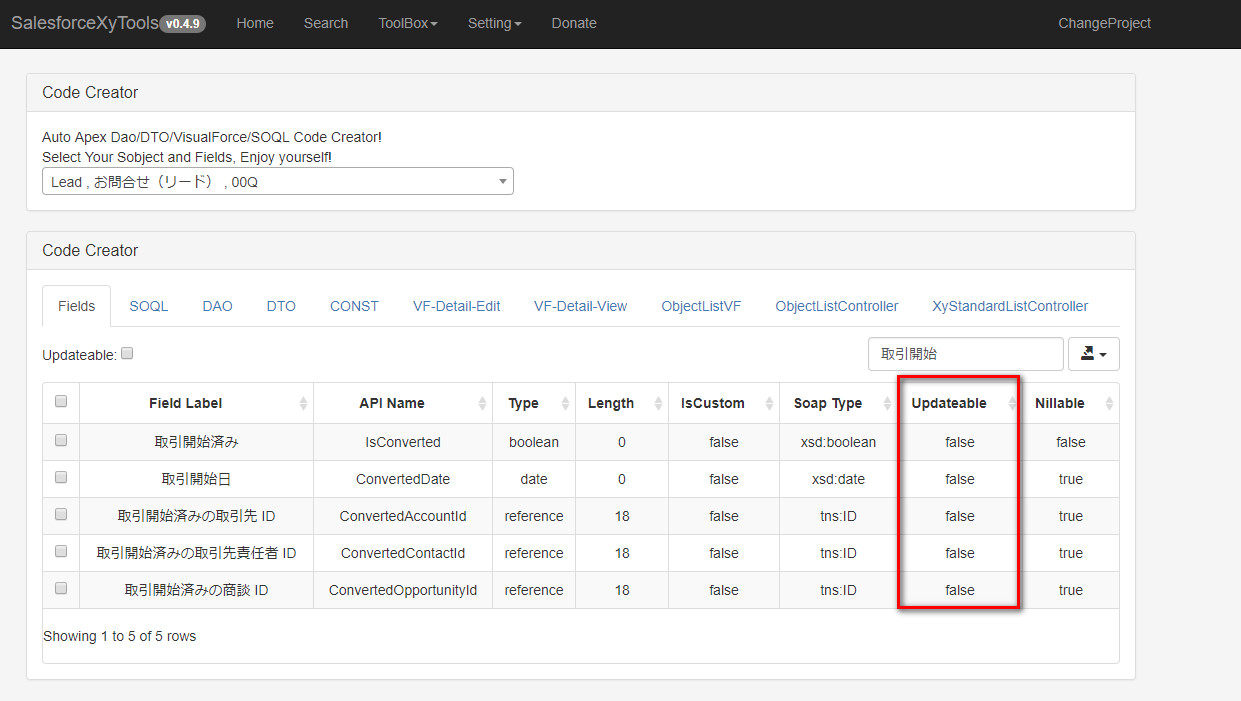Switch to the DAO tab
This screenshot has height=701, width=1241.
click(x=217, y=306)
